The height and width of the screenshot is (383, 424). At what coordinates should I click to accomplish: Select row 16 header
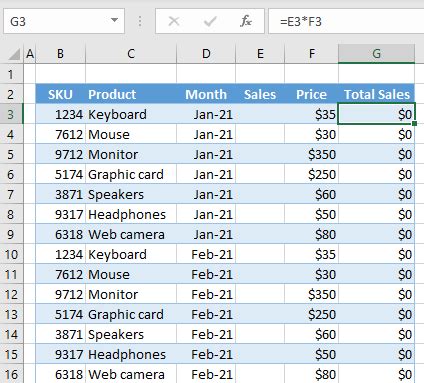(x=11, y=374)
